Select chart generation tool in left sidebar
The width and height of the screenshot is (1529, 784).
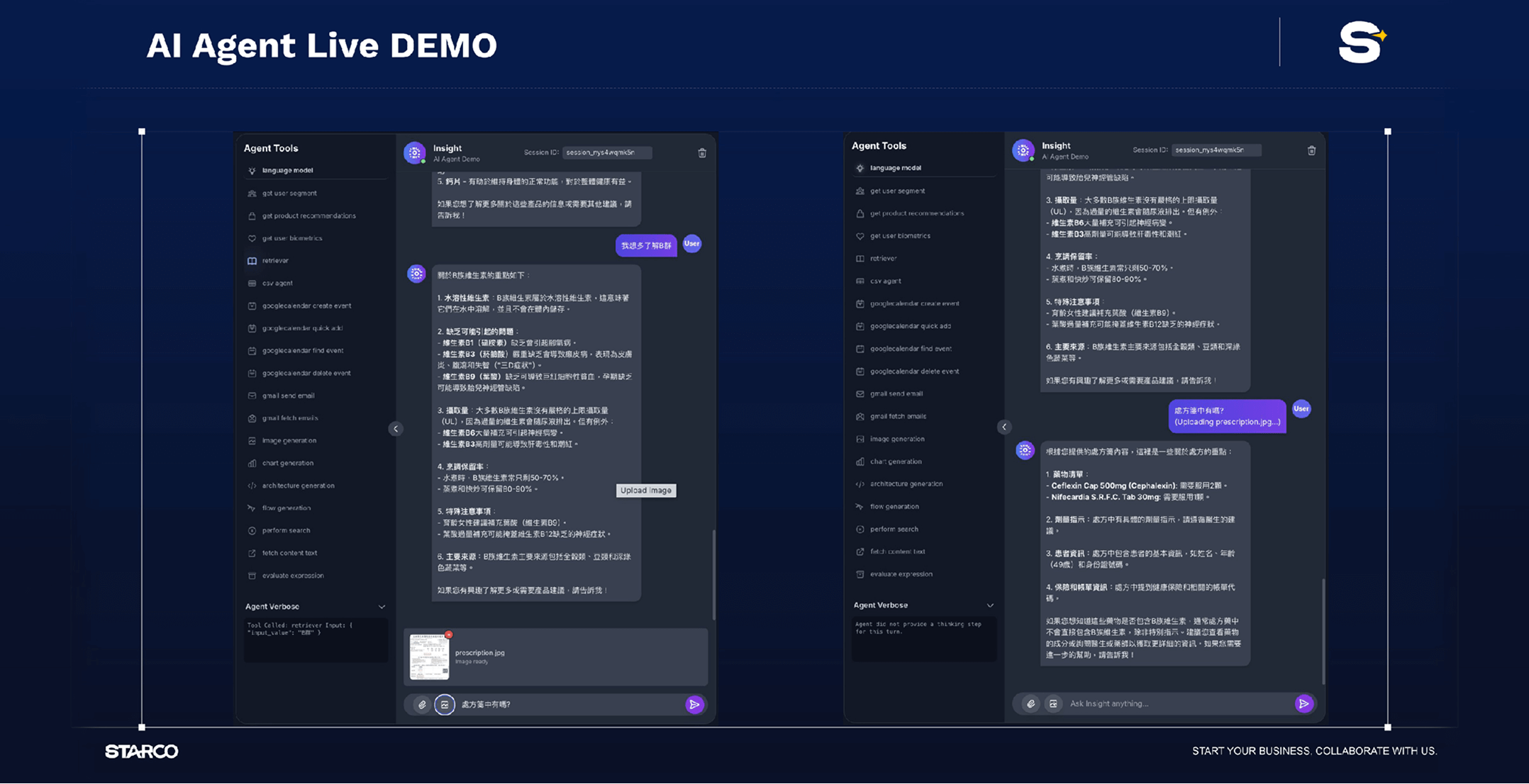pos(287,463)
